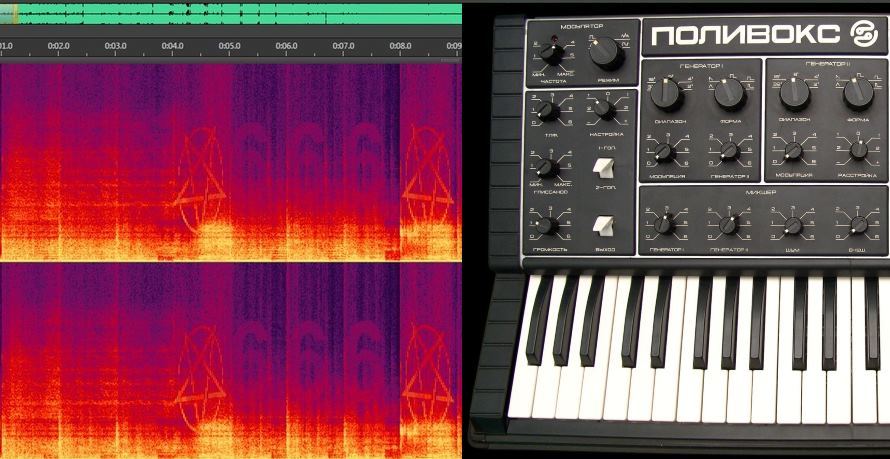The width and height of the screenshot is (890, 459).
Task: Flip the 1-гол / 2-гол voice switch
Action: pos(603,167)
